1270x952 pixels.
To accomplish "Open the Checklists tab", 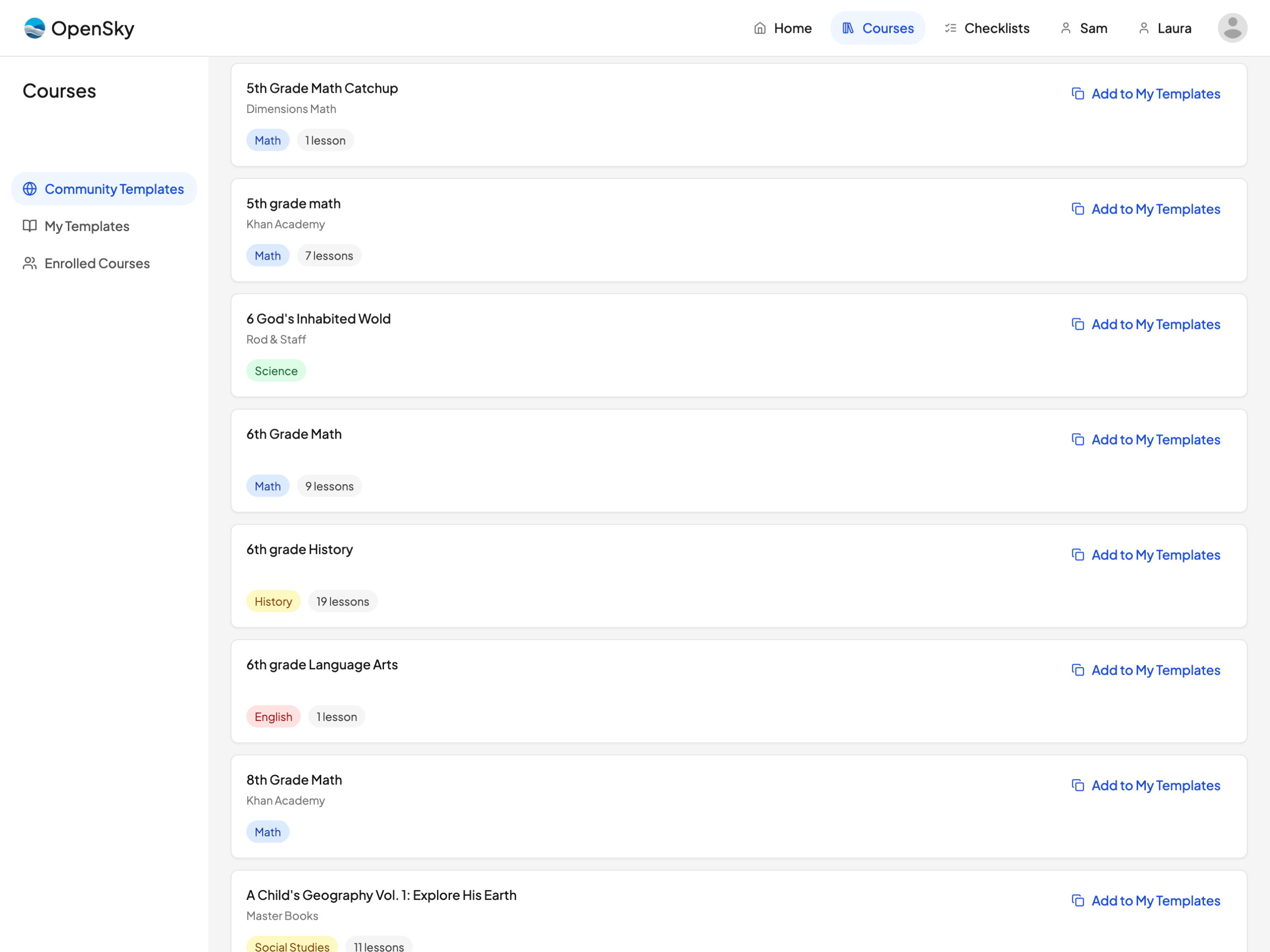I will tap(987, 28).
